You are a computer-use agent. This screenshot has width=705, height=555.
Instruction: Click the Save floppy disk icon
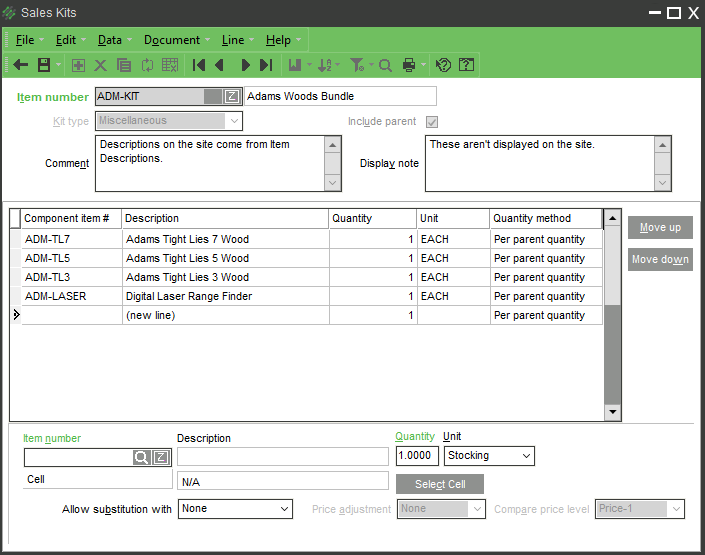tap(44, 65)
